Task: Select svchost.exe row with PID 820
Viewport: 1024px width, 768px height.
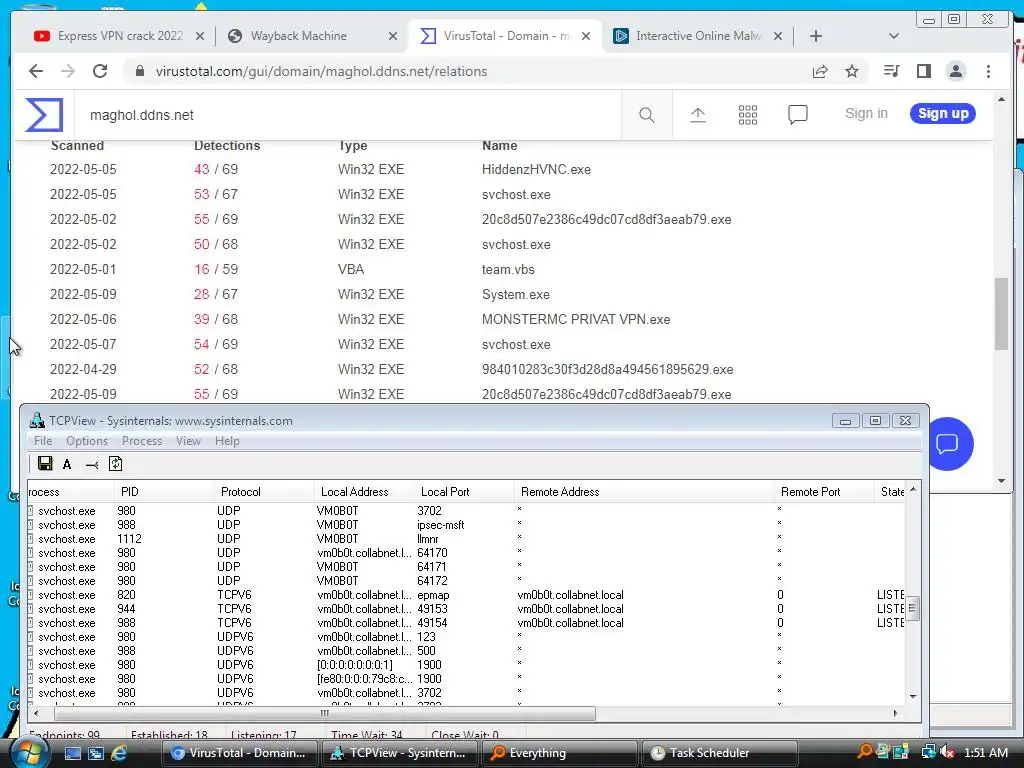Action: tap(466, 595)
